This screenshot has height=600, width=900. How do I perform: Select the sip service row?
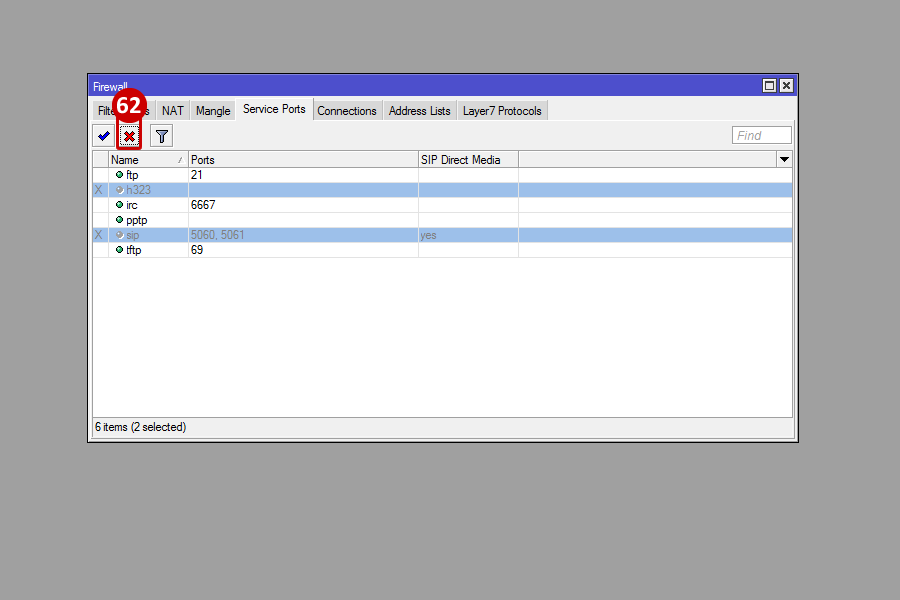[x=443, y=235]
